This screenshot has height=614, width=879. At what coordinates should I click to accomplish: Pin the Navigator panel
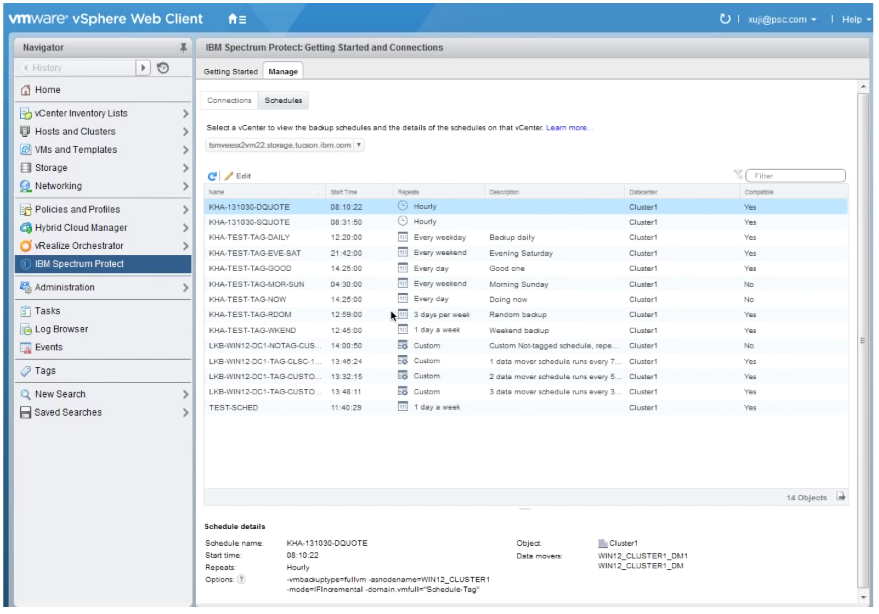[x=183, y=48]
